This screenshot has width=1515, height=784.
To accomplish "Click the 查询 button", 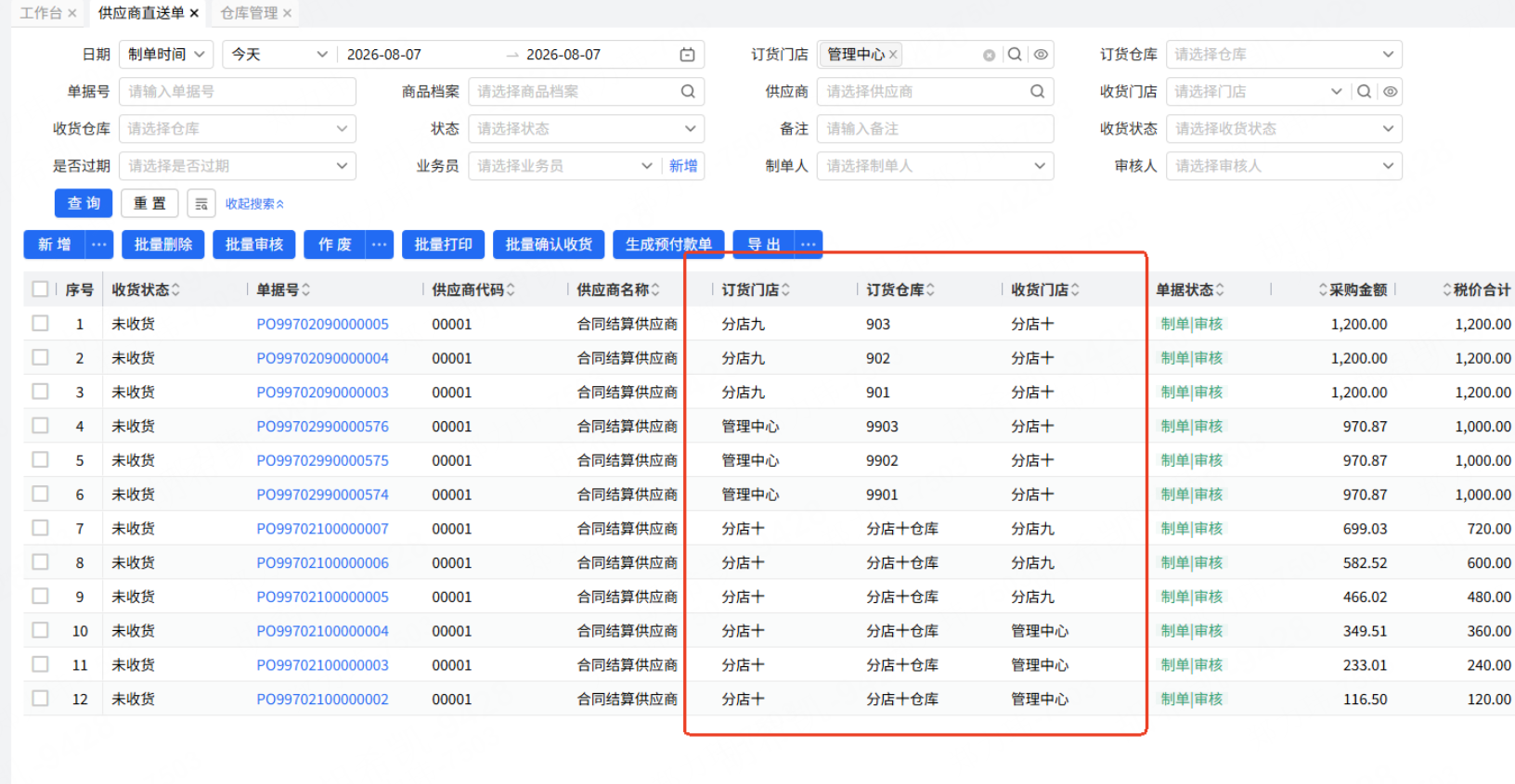I will [84, 203].
